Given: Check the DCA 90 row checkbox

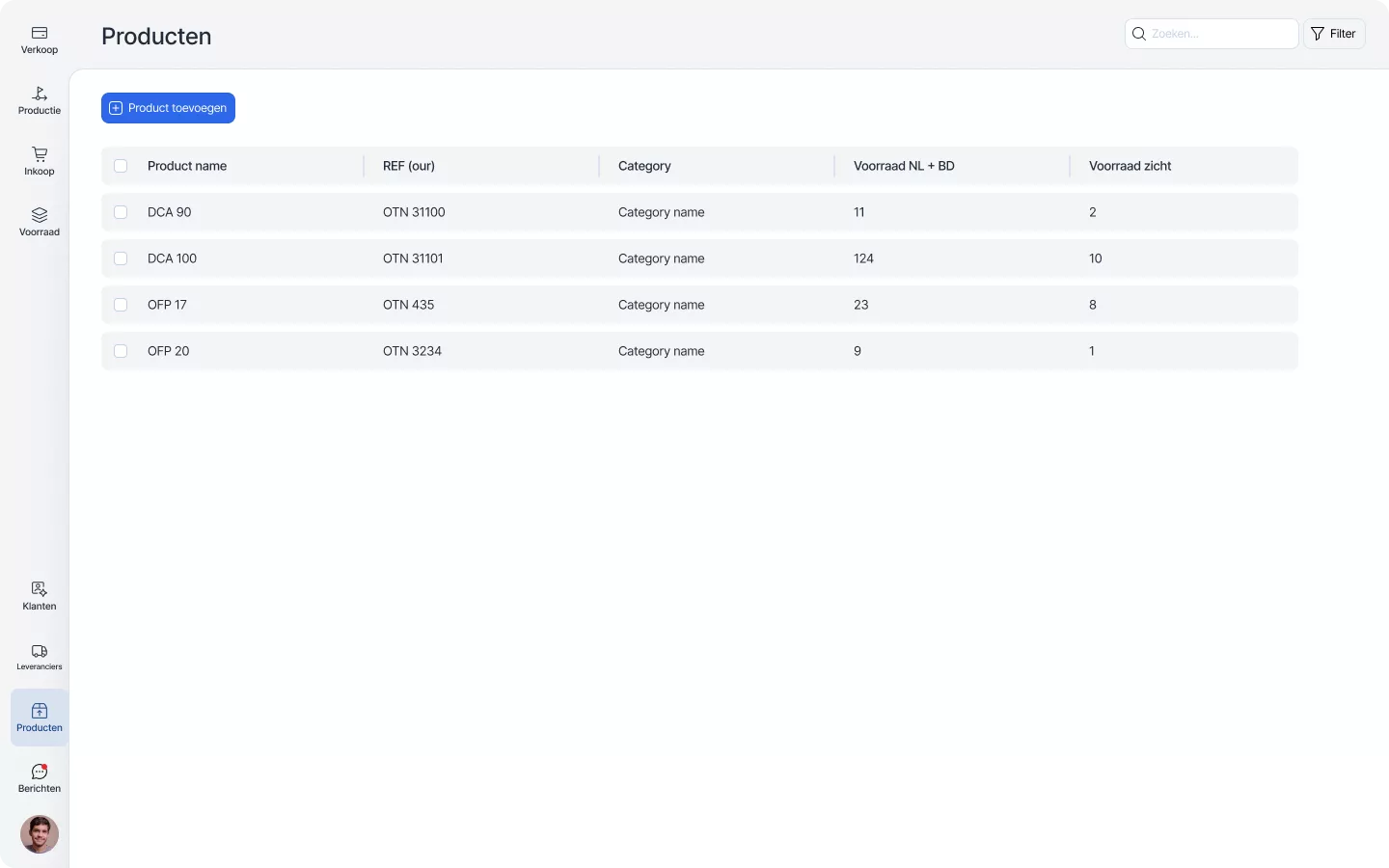Looking at the screenshot, I should [121, 212].
